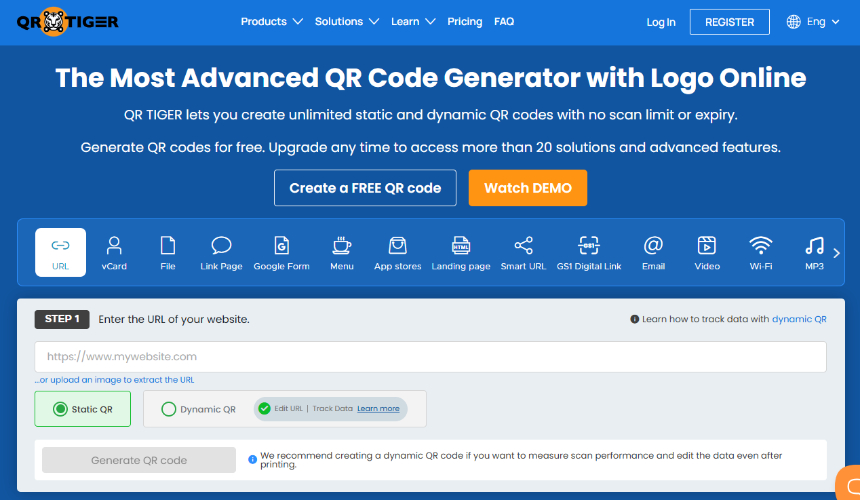The width and height of the screenshot is (860, 500).
Task: Choose the Landing page QR type
Action: coord(461,252)
